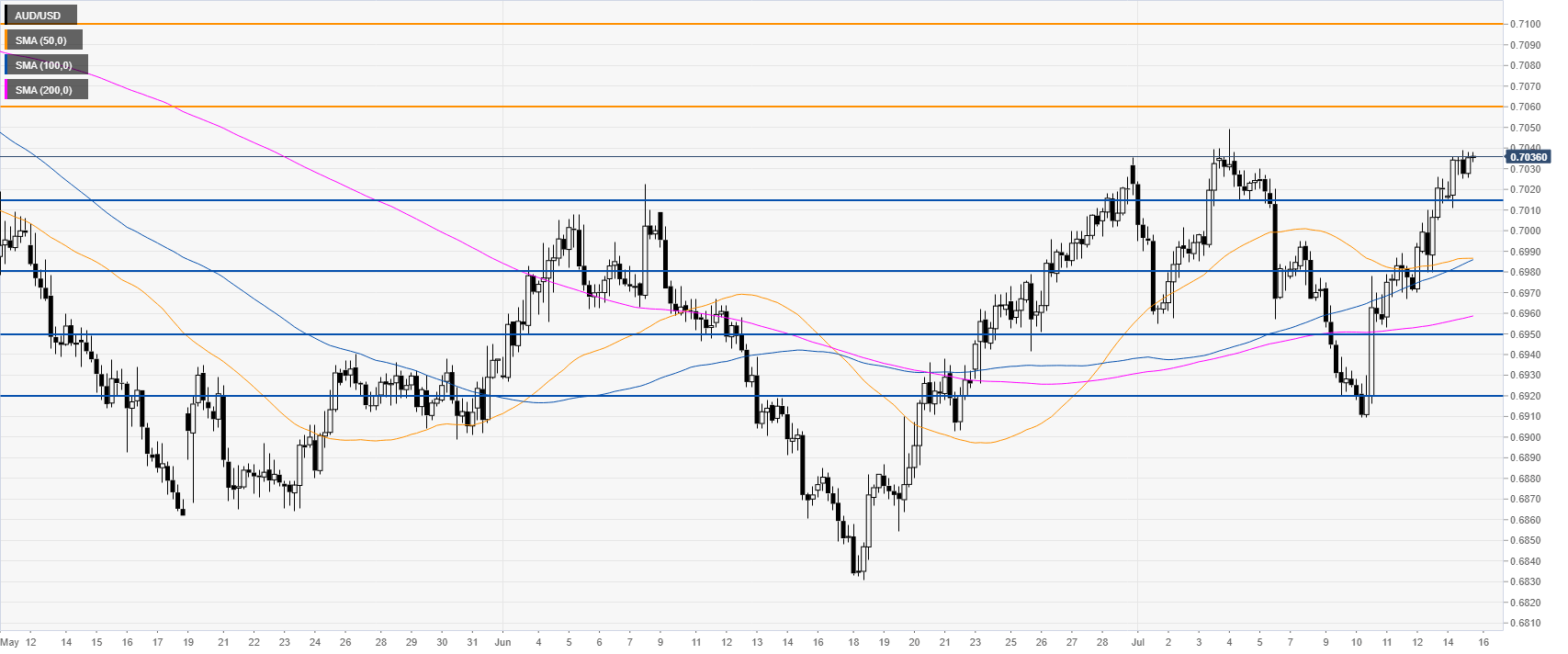Click the 0.6950 price axis label
This screenshot has width=1568, height=654.
tap(1526, 334)
